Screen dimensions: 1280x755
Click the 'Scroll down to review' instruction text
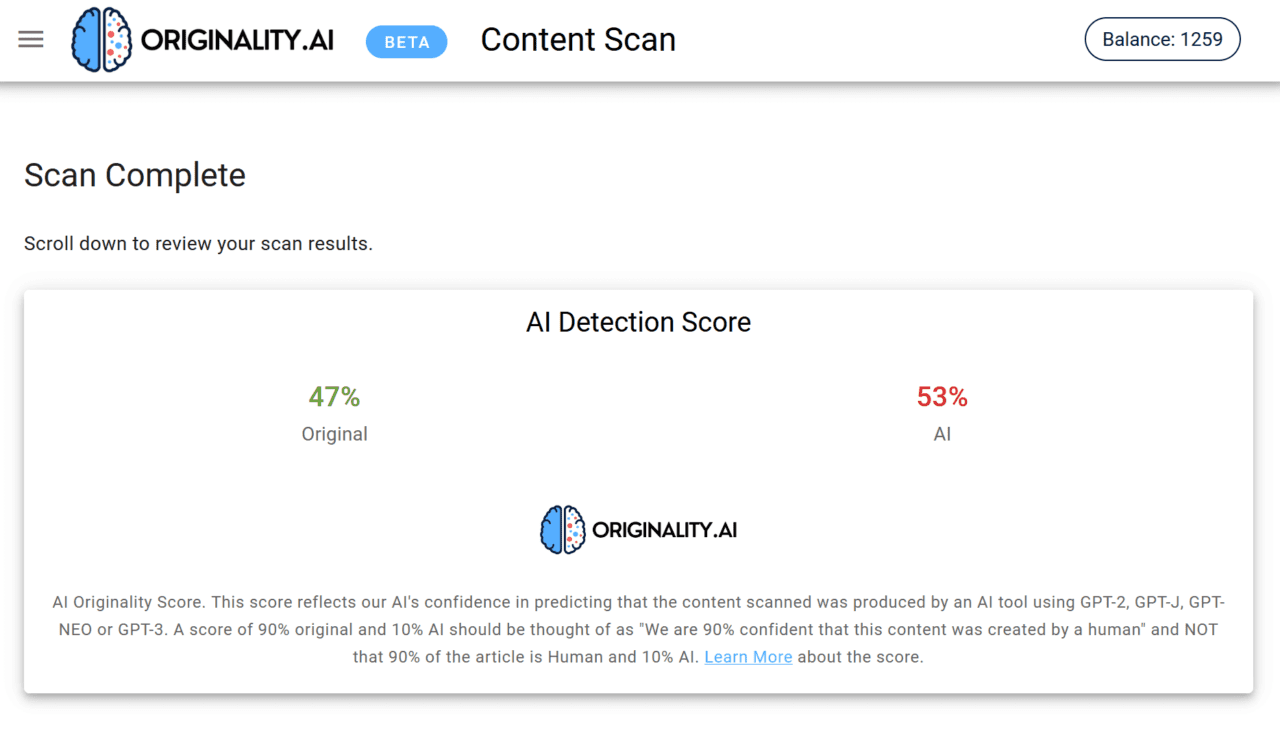coord(198,244)
